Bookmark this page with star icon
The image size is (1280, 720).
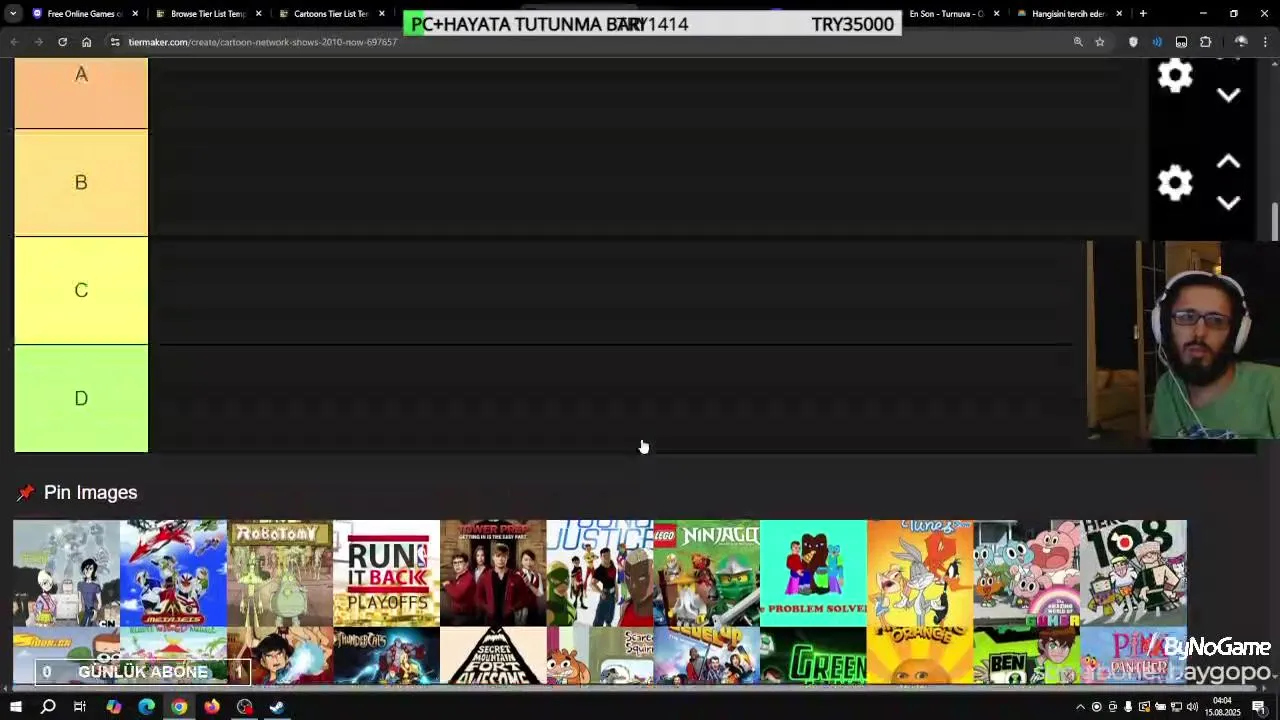(1100, 42)
